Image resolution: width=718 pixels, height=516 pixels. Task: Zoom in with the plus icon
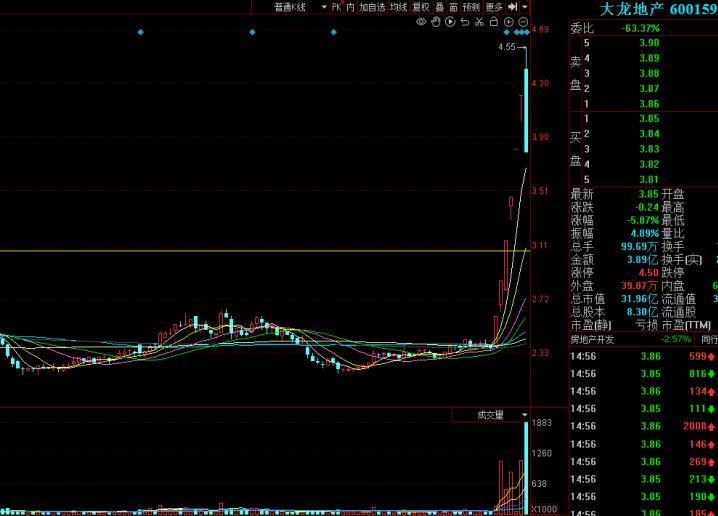tap(509, 21)
